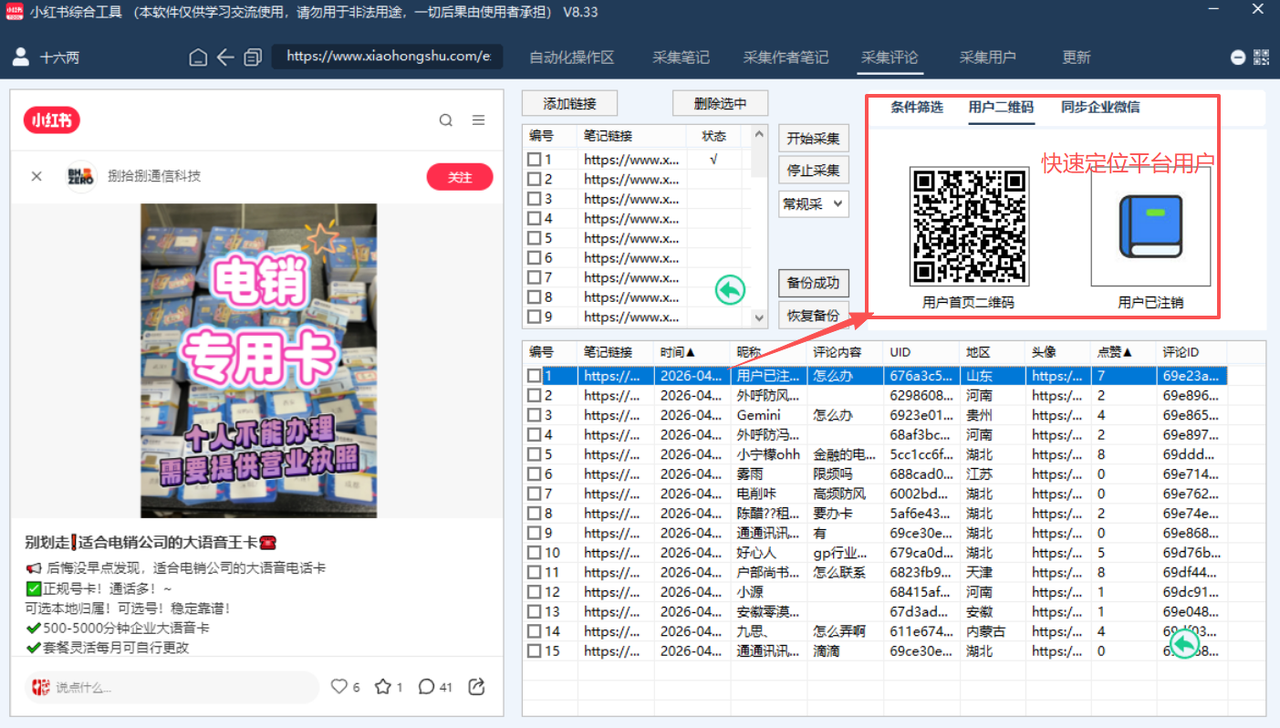Open the hamburger menu in Xiaohongshu page
Image resolution: width=1280 pixels, height=728 pixels.
pos(479,120)
